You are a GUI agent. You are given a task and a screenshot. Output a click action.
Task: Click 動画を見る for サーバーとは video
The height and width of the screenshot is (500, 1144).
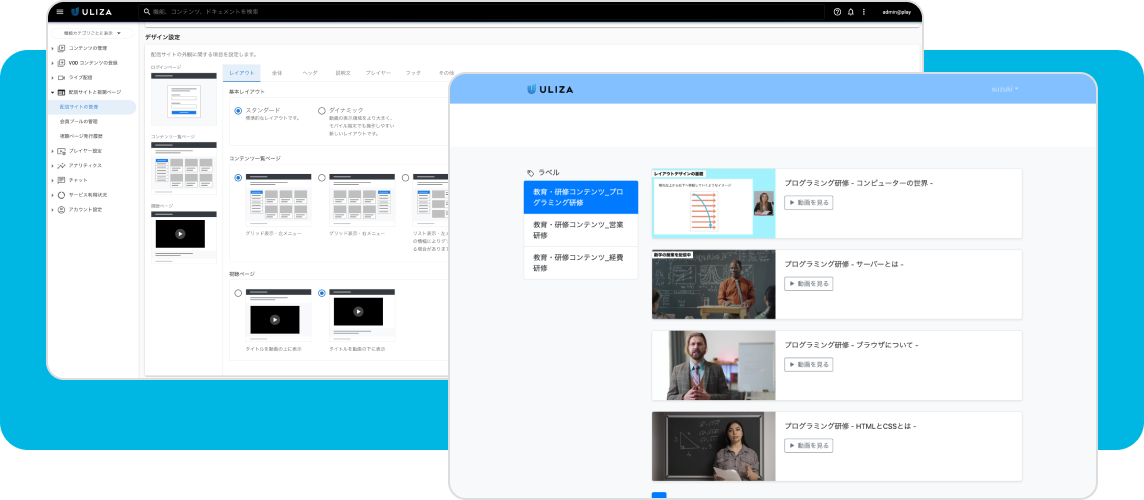point(808,283)
